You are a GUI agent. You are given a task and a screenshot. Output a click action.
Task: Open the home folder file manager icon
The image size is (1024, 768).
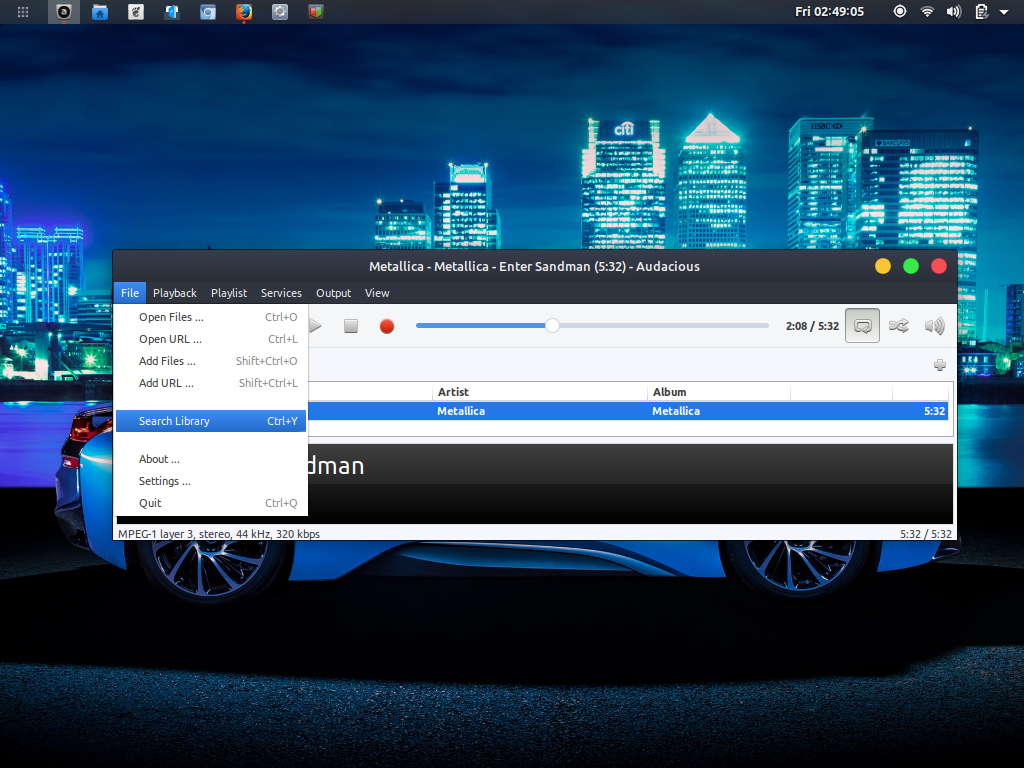coord(100,12)
